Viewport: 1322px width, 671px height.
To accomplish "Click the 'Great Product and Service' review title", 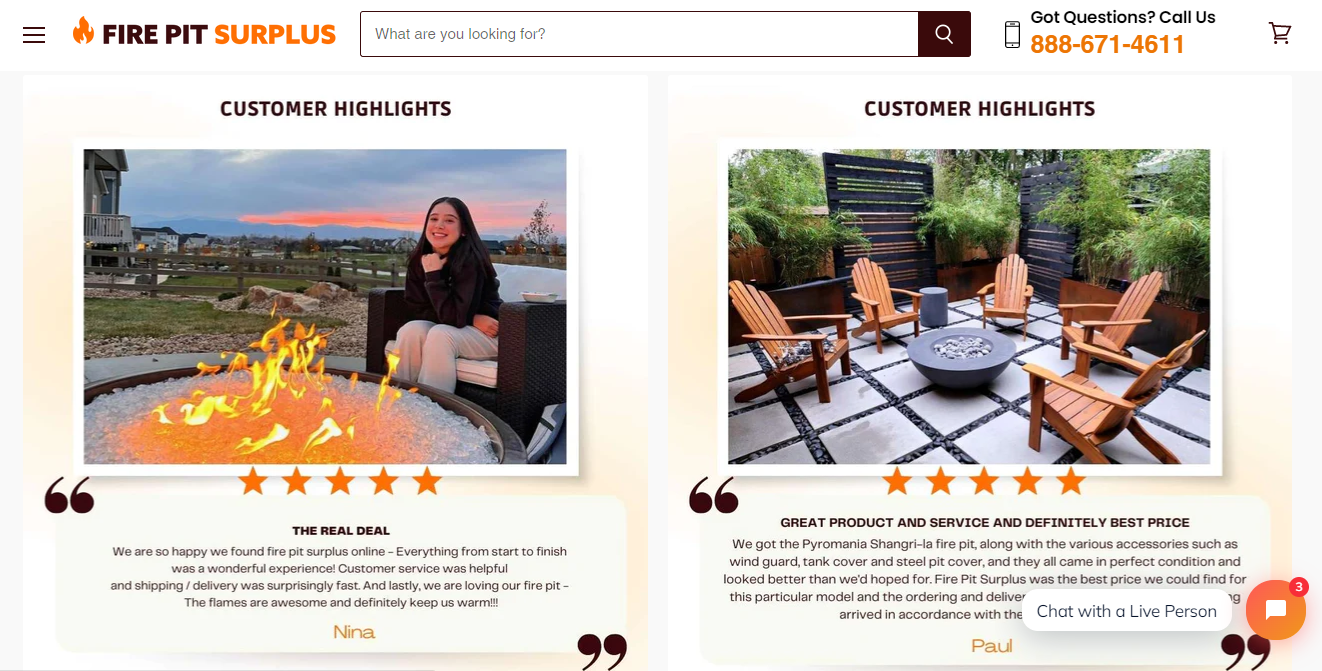I will tap(985, 522).
